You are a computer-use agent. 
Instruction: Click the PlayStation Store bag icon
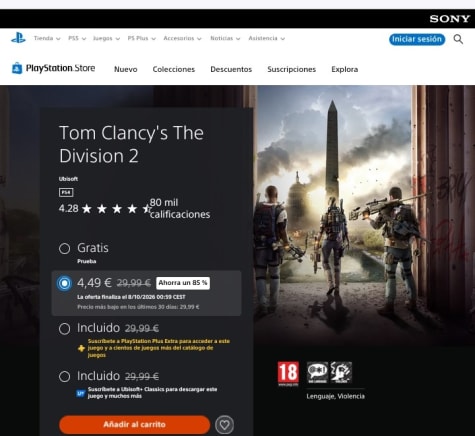pyautogui.click(x=17, y=68)
